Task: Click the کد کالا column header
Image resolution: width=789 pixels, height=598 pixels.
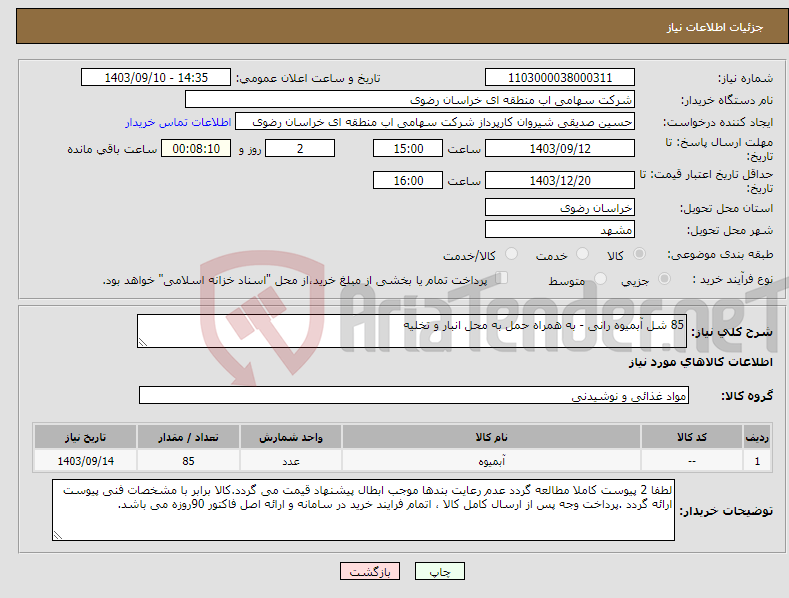Action: [692, 437]
